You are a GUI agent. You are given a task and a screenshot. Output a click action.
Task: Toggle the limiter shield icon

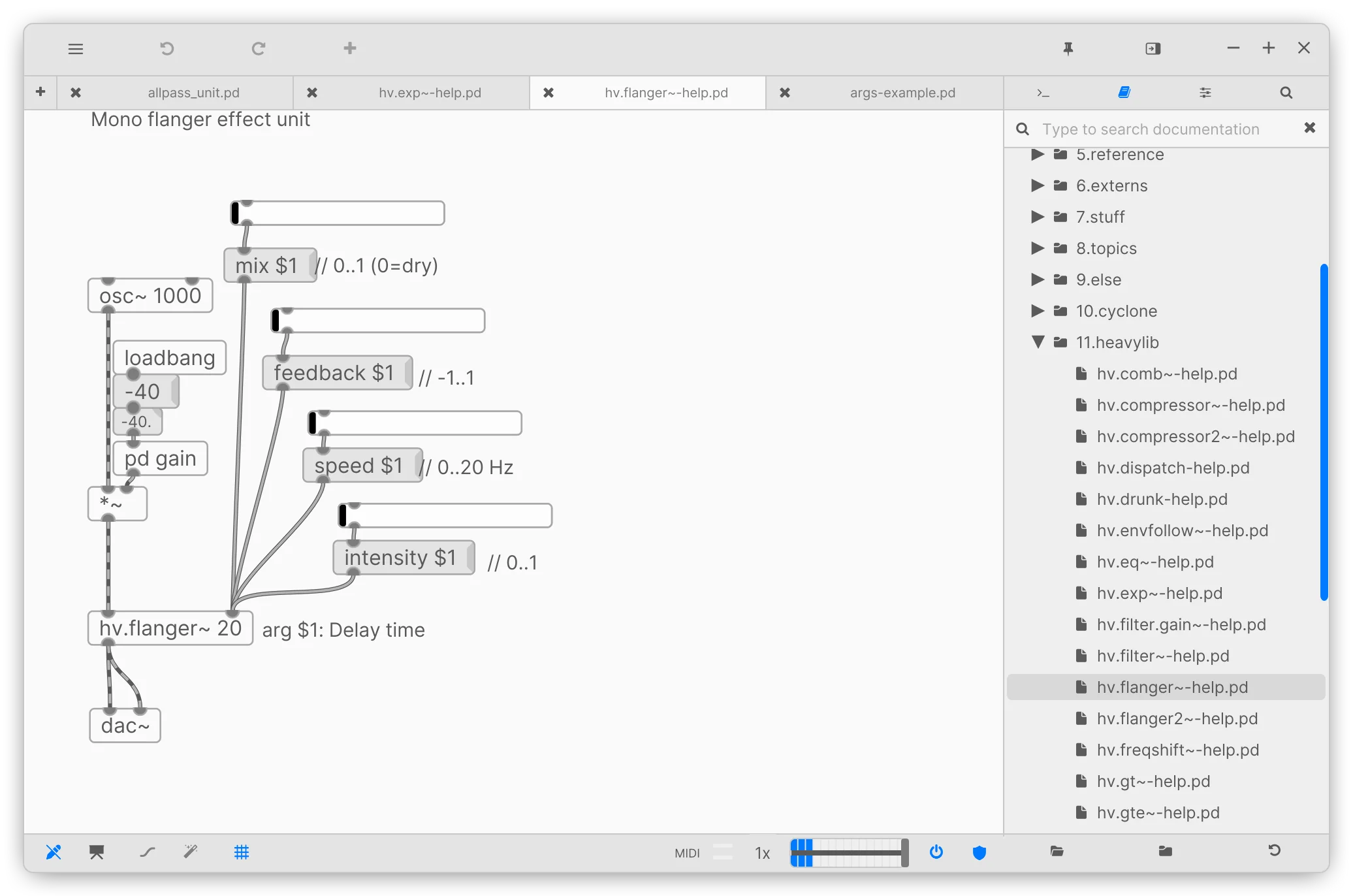(x=979, y=852)
